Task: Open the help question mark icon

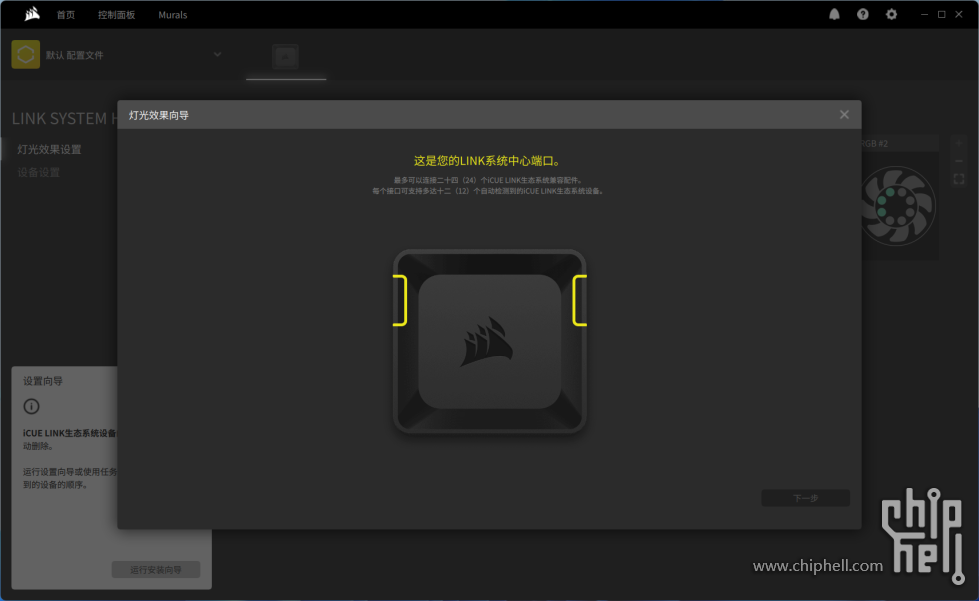Action: pyautogui.click(x=863, y=14)
